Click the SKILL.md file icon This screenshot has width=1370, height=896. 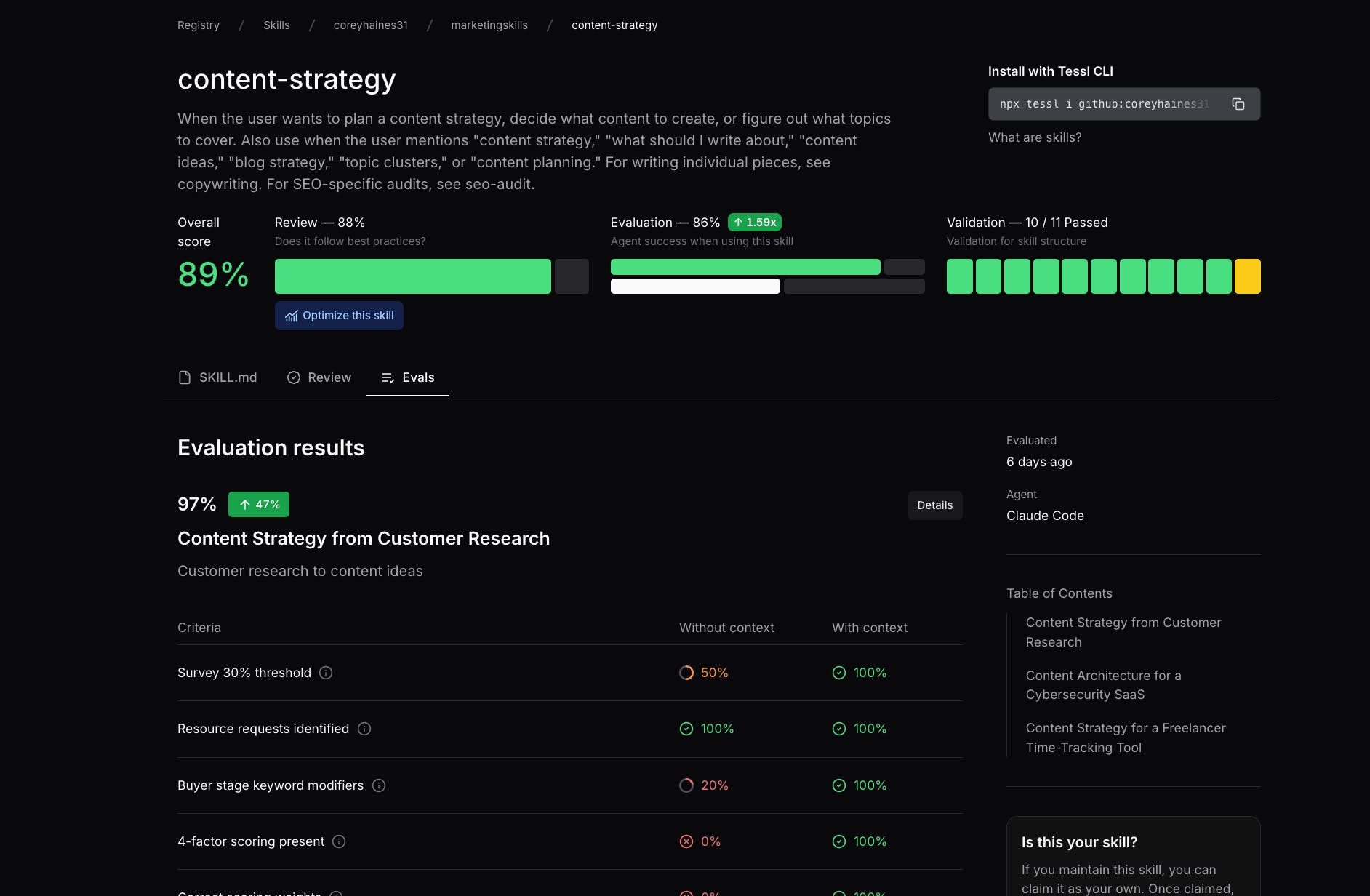(x=185, y=377)
